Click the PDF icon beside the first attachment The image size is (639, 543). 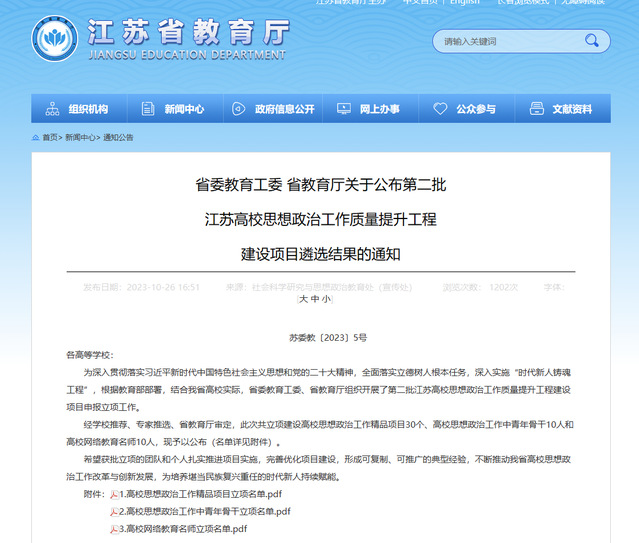(114, 494)
